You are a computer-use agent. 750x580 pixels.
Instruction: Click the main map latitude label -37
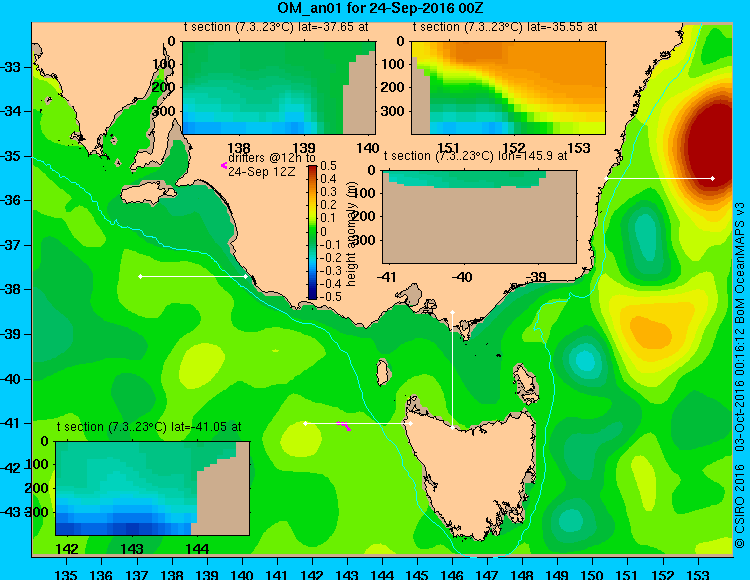point(11,245)
